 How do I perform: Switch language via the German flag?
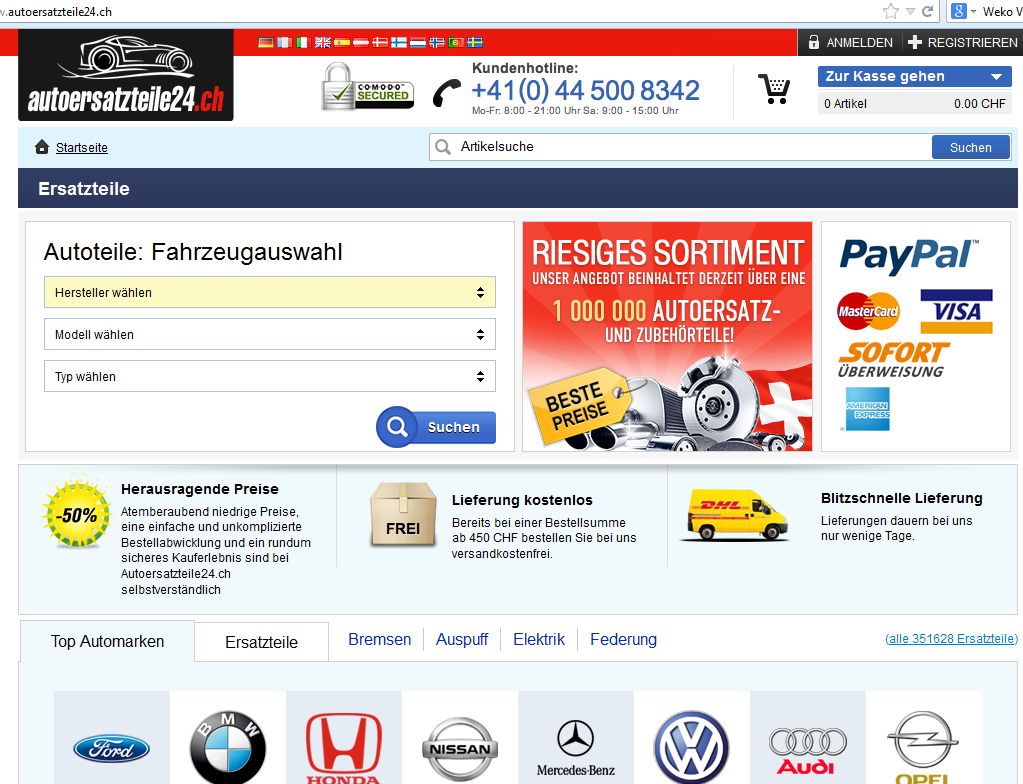point(266,42)
